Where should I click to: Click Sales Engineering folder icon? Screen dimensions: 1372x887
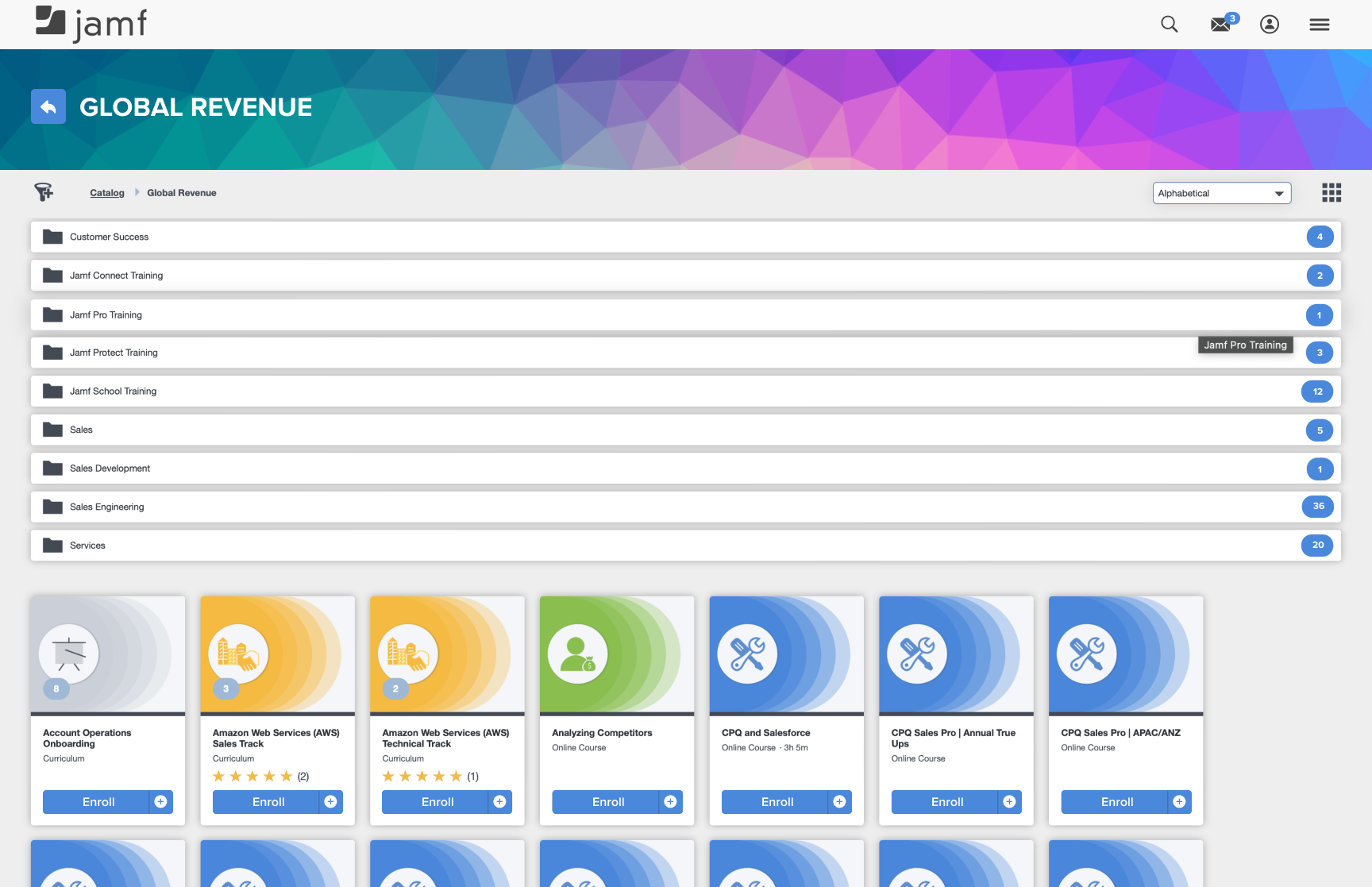pos(52,507)
